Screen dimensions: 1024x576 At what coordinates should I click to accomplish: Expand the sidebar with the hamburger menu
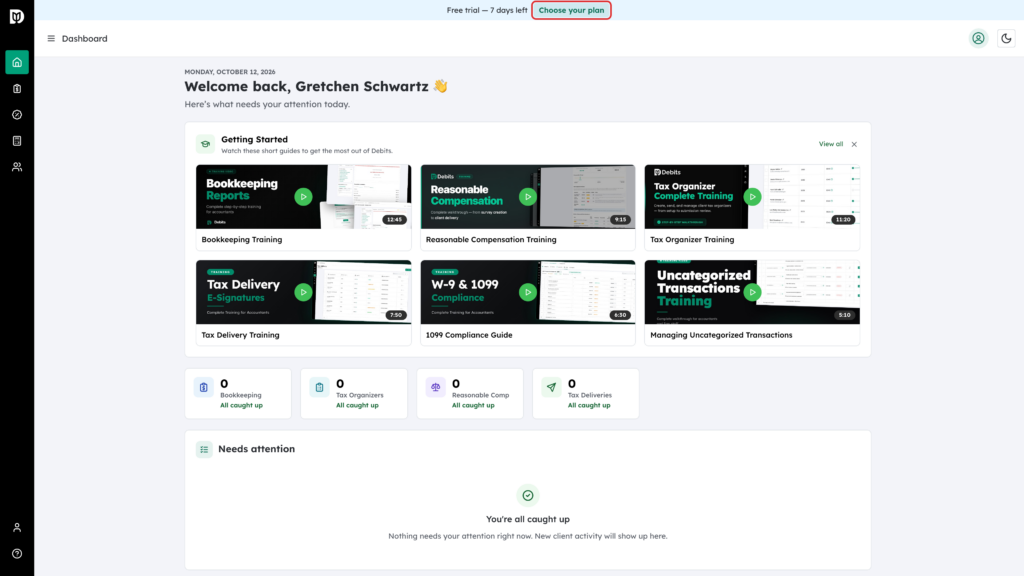(x=51, y=39)
